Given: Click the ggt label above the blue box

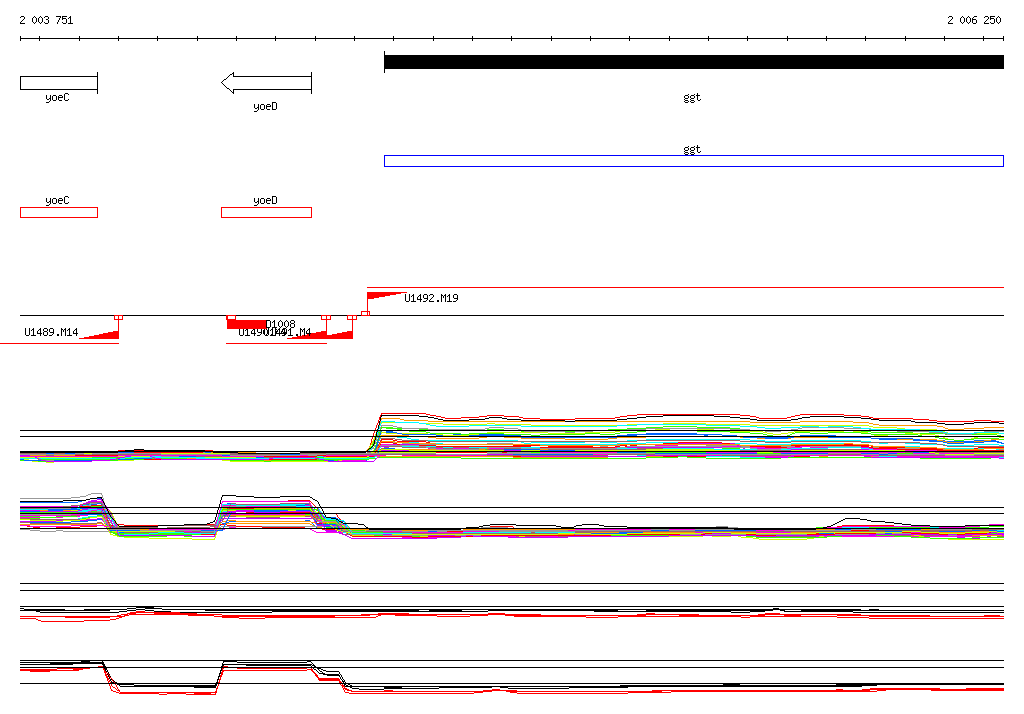Looking at the screenshot, I should point(692,149).
